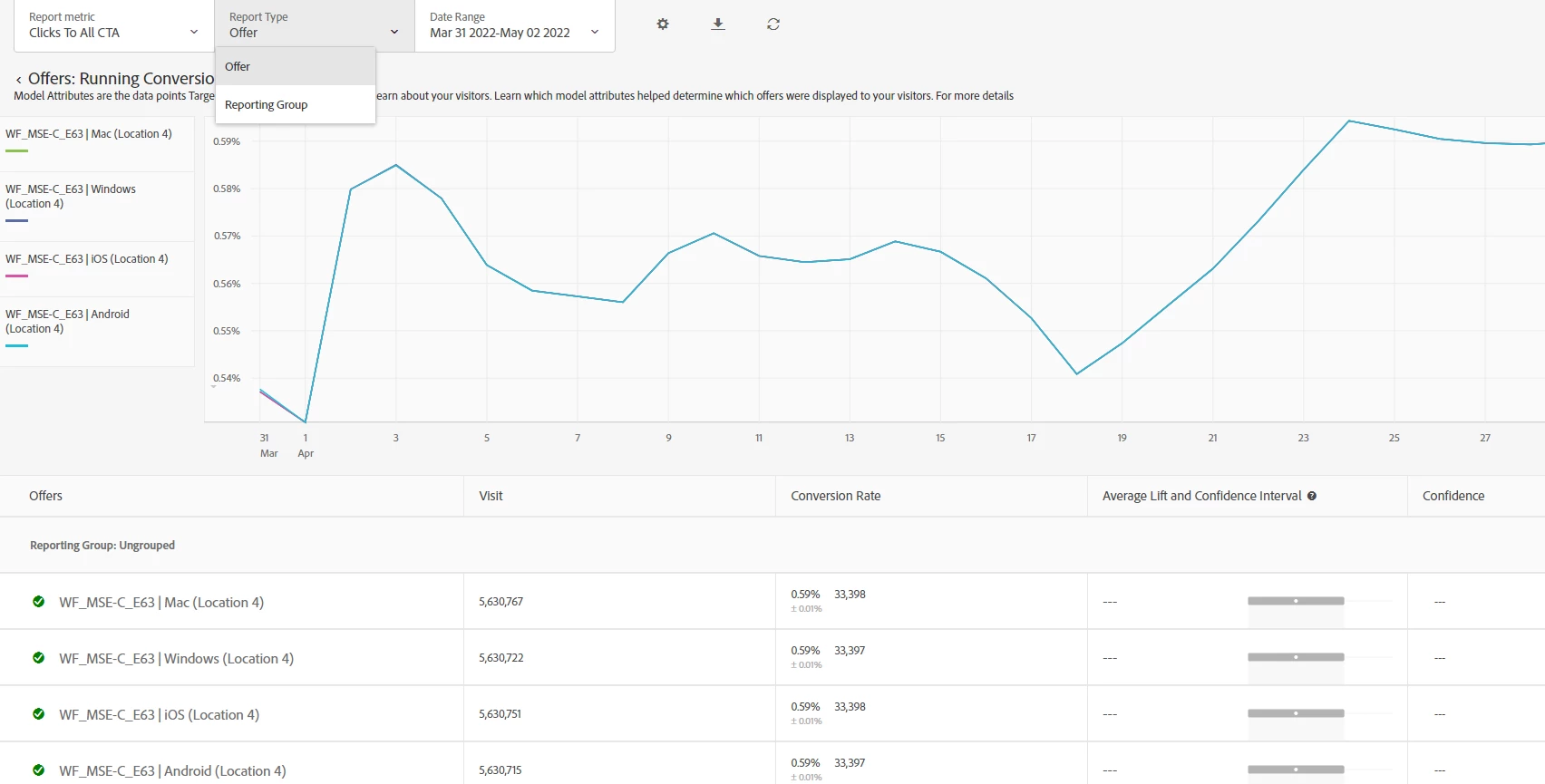1545x784 pixels.
Task: Click x-axis date label 27
Action: tap(1485, 438)
